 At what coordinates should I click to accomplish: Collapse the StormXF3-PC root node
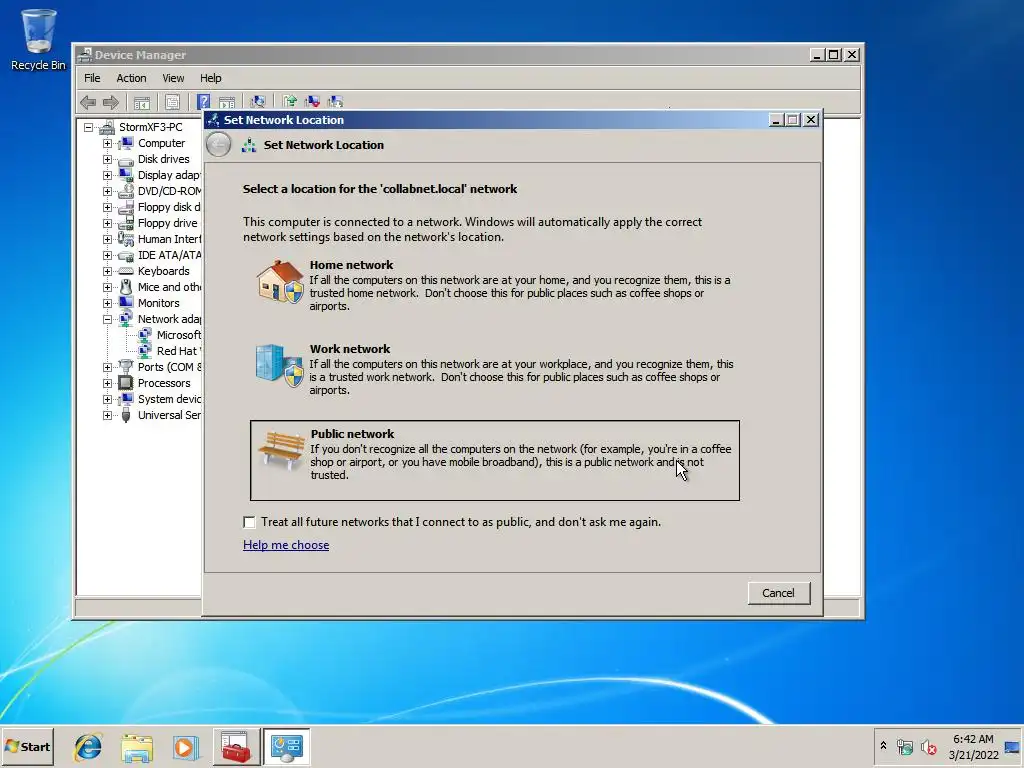tap(88, 127)
